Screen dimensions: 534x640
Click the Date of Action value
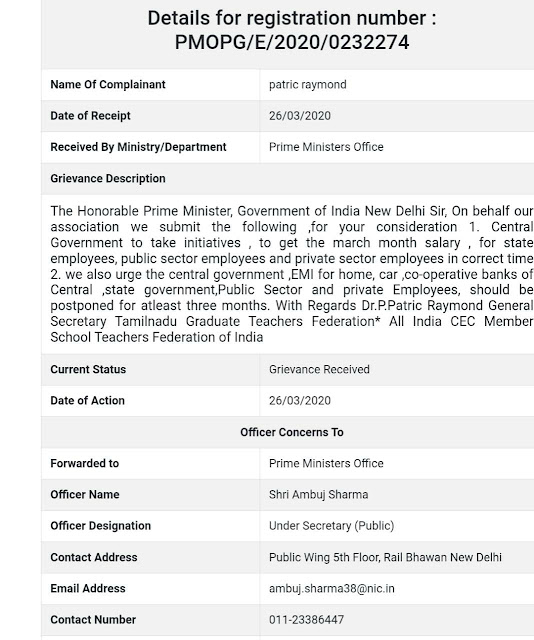(300, 400)
